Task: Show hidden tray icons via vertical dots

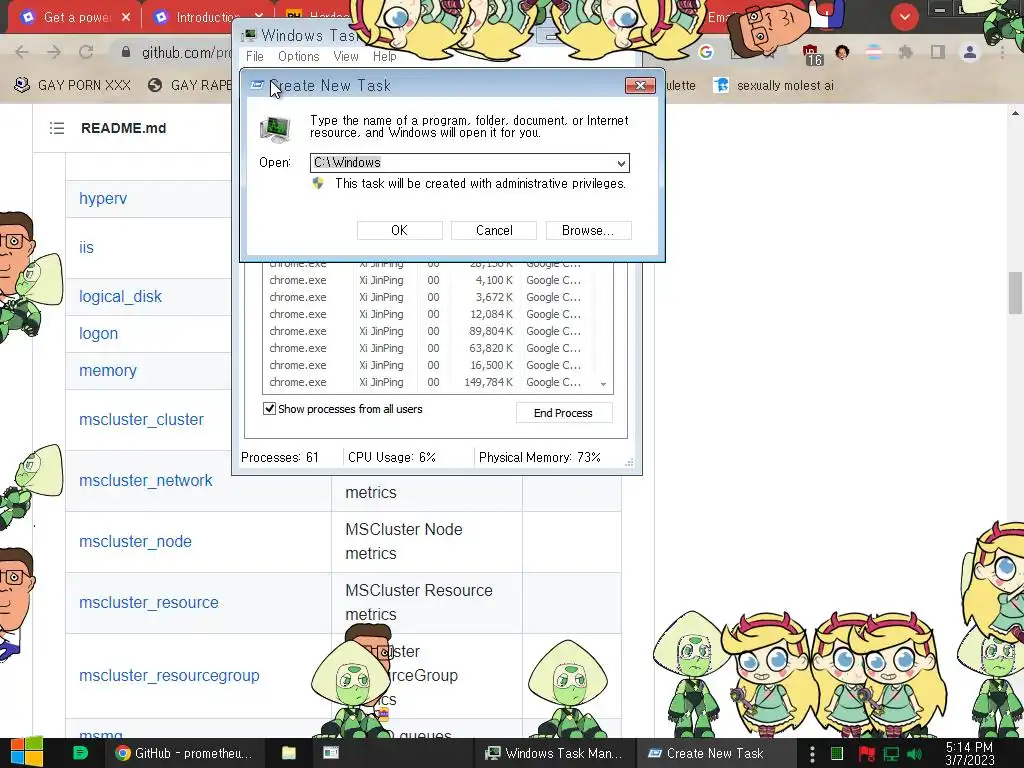Action: coord(812,754)
